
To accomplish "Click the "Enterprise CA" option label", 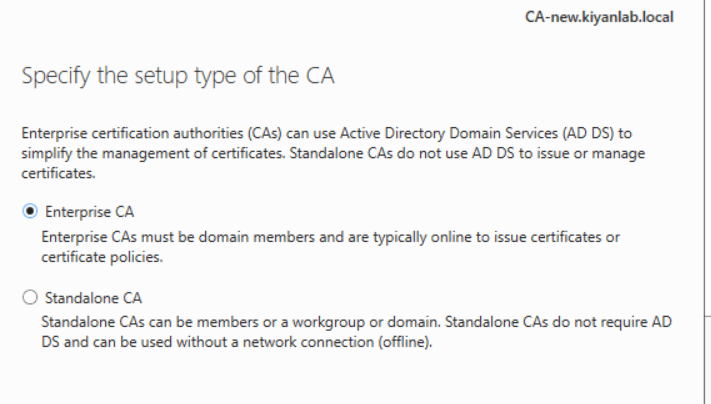I will click(90, 212).
